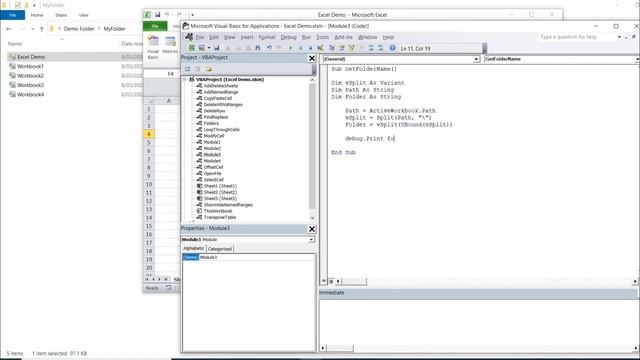Open the 'Type a question for help' dropdown arrow
The image size is (640, 360).
(x=619, y=37)
